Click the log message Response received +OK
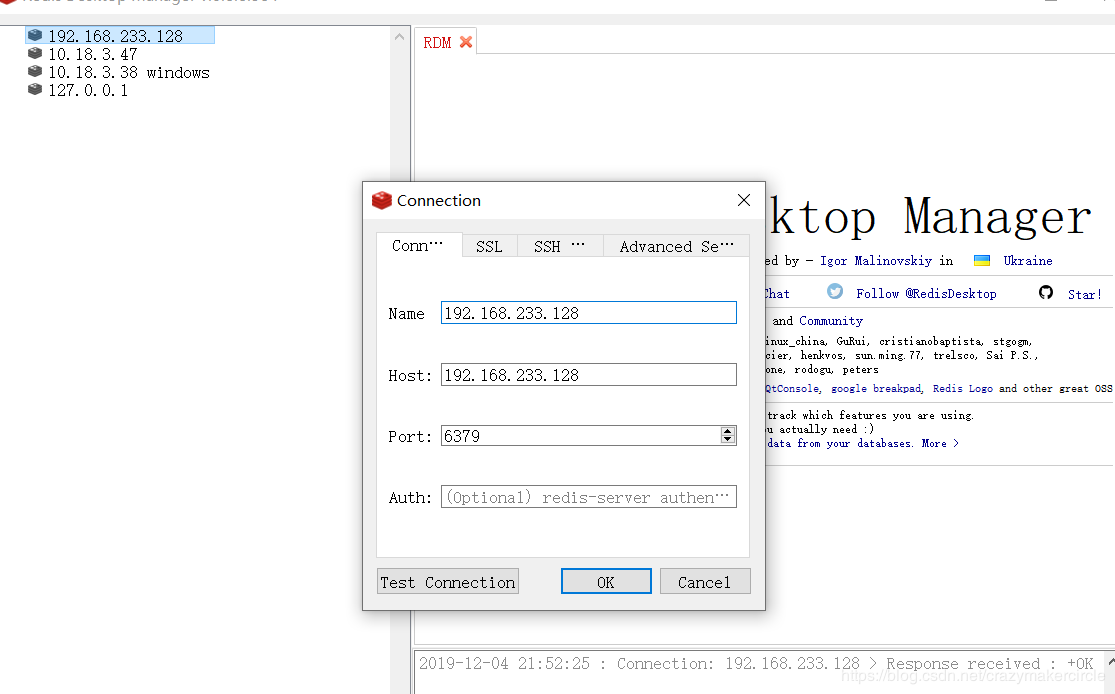1115x694 pixels. [x=989, y=663]
